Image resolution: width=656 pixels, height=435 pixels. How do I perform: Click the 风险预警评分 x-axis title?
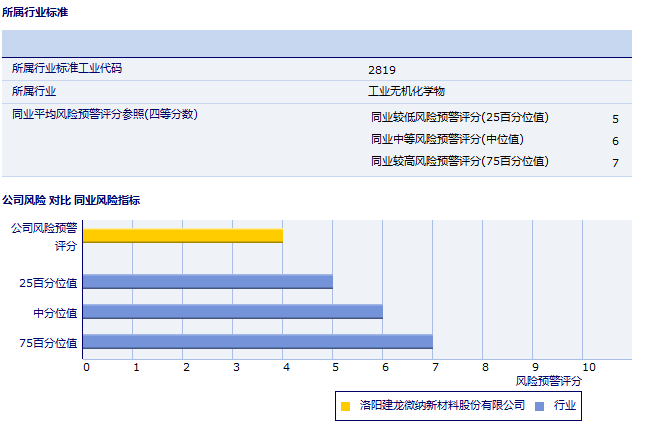pyautogui.click(x=548, y=381)
